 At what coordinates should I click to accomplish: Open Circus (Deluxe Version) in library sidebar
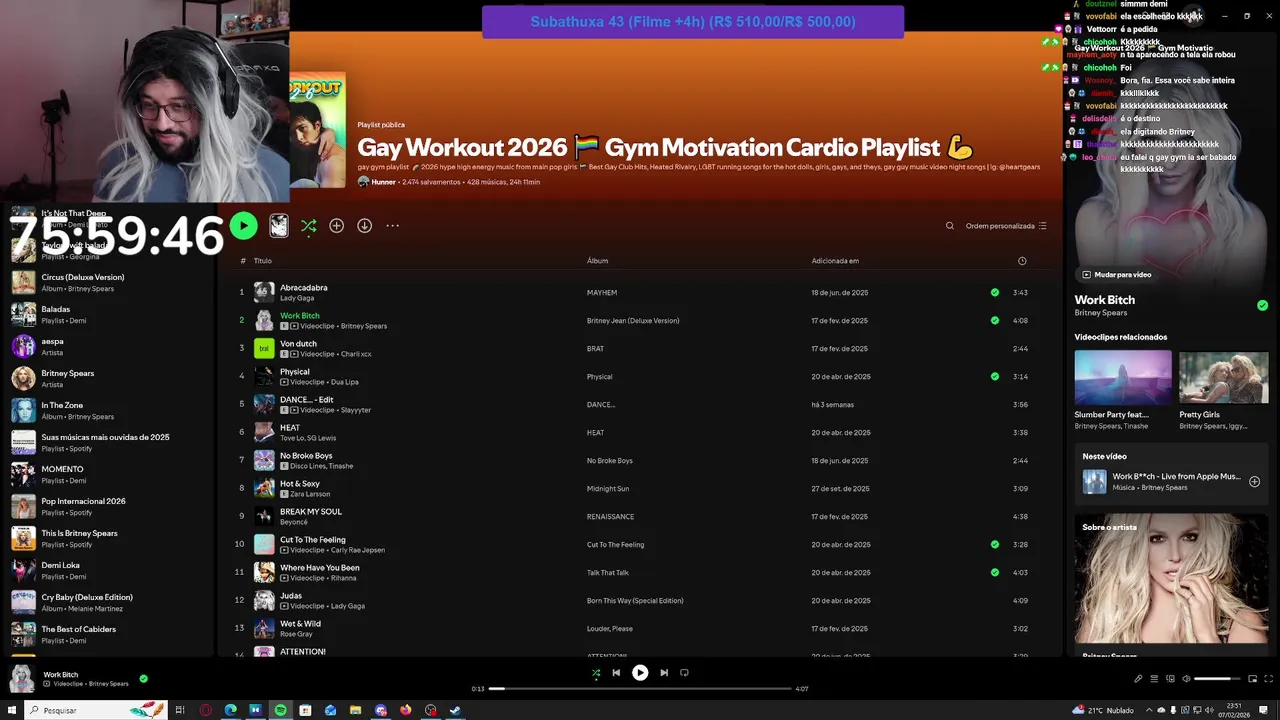110,282
